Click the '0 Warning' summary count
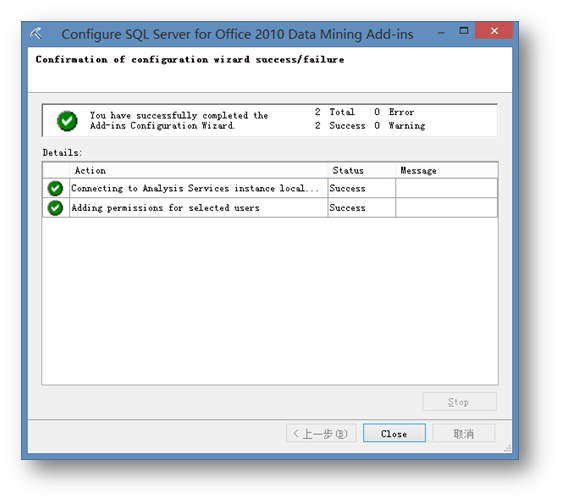Image resolution: width=561 pixels, height=502 pixels. tap(400, 126)
